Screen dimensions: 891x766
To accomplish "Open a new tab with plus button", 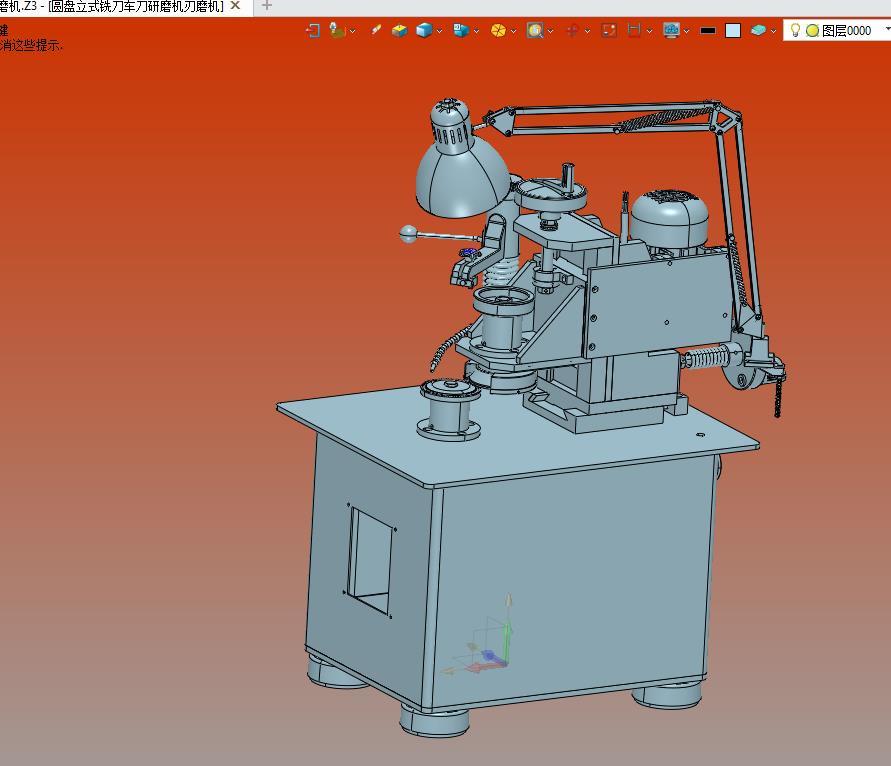I will 267,6.
